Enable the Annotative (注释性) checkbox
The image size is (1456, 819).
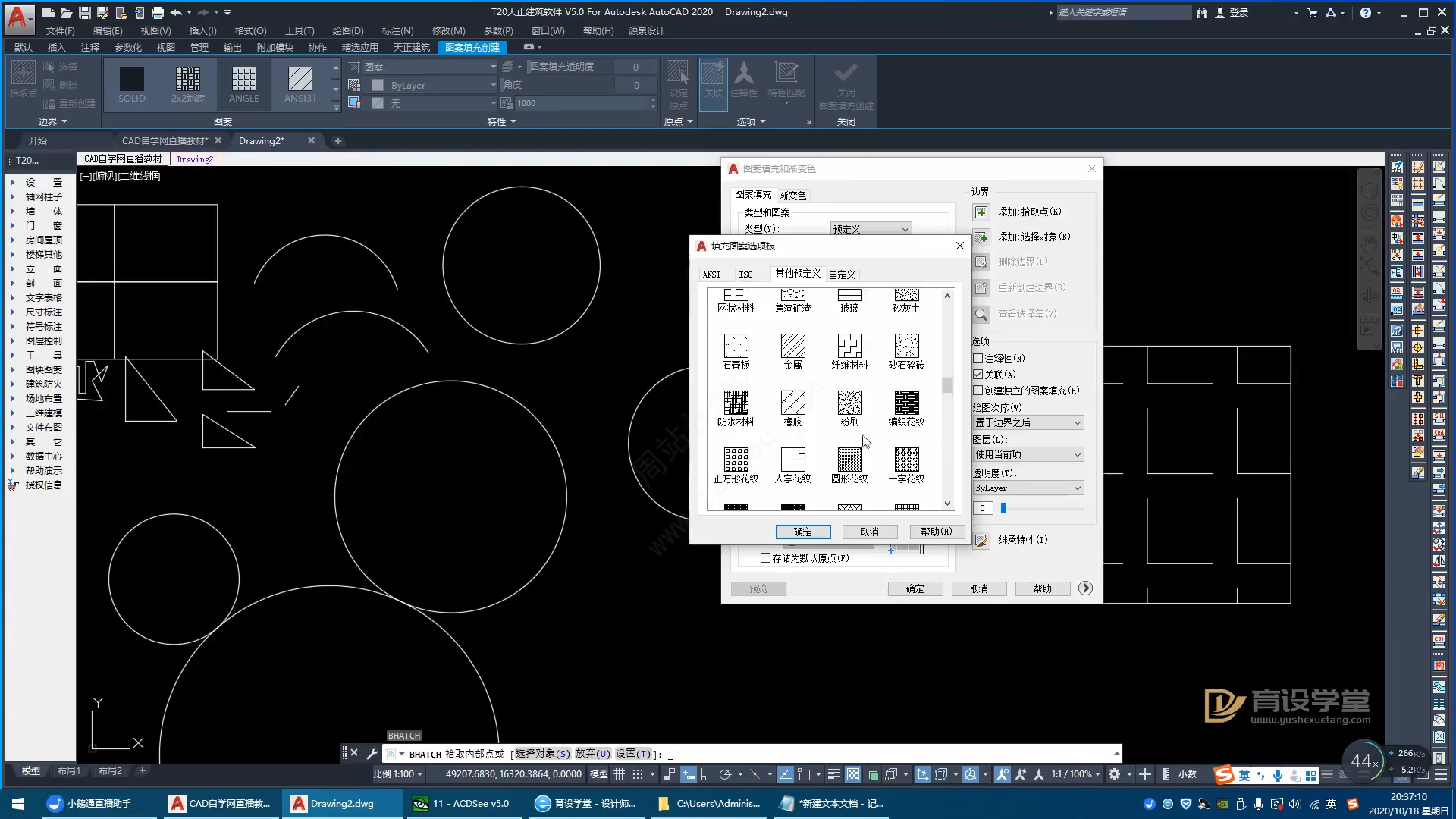click(978, 359)
